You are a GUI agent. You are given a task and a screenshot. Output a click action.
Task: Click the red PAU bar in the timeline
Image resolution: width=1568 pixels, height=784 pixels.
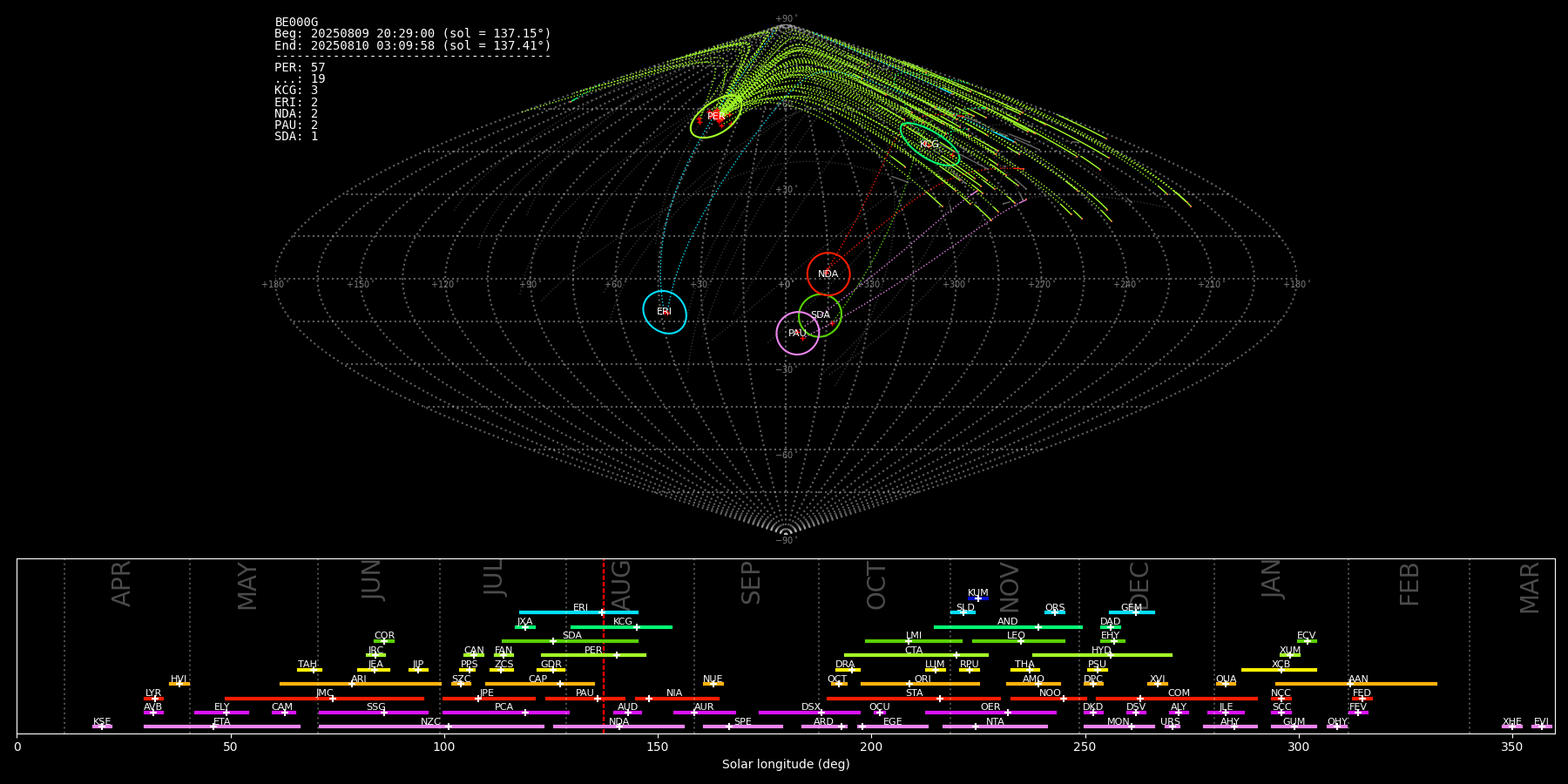[x=585, y=699]
